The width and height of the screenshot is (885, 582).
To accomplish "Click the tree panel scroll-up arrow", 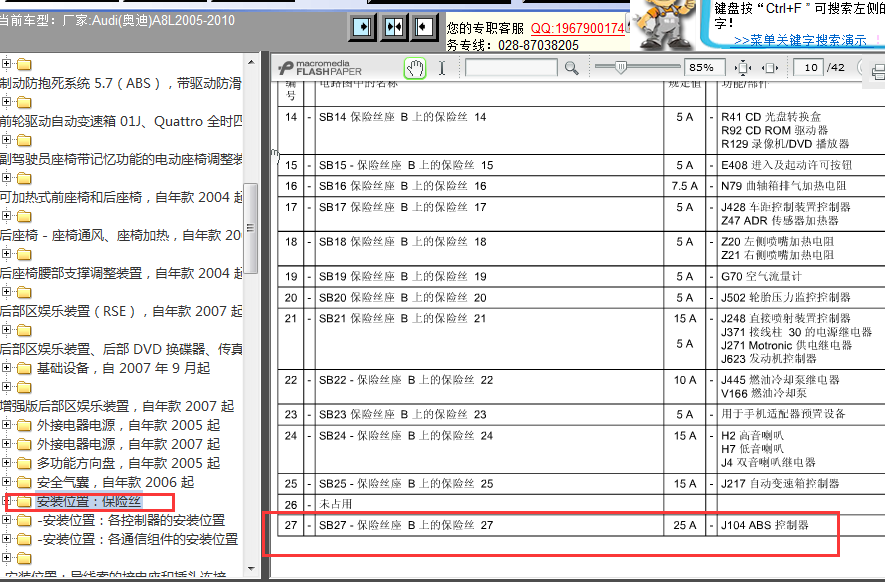I will [251, 62].
